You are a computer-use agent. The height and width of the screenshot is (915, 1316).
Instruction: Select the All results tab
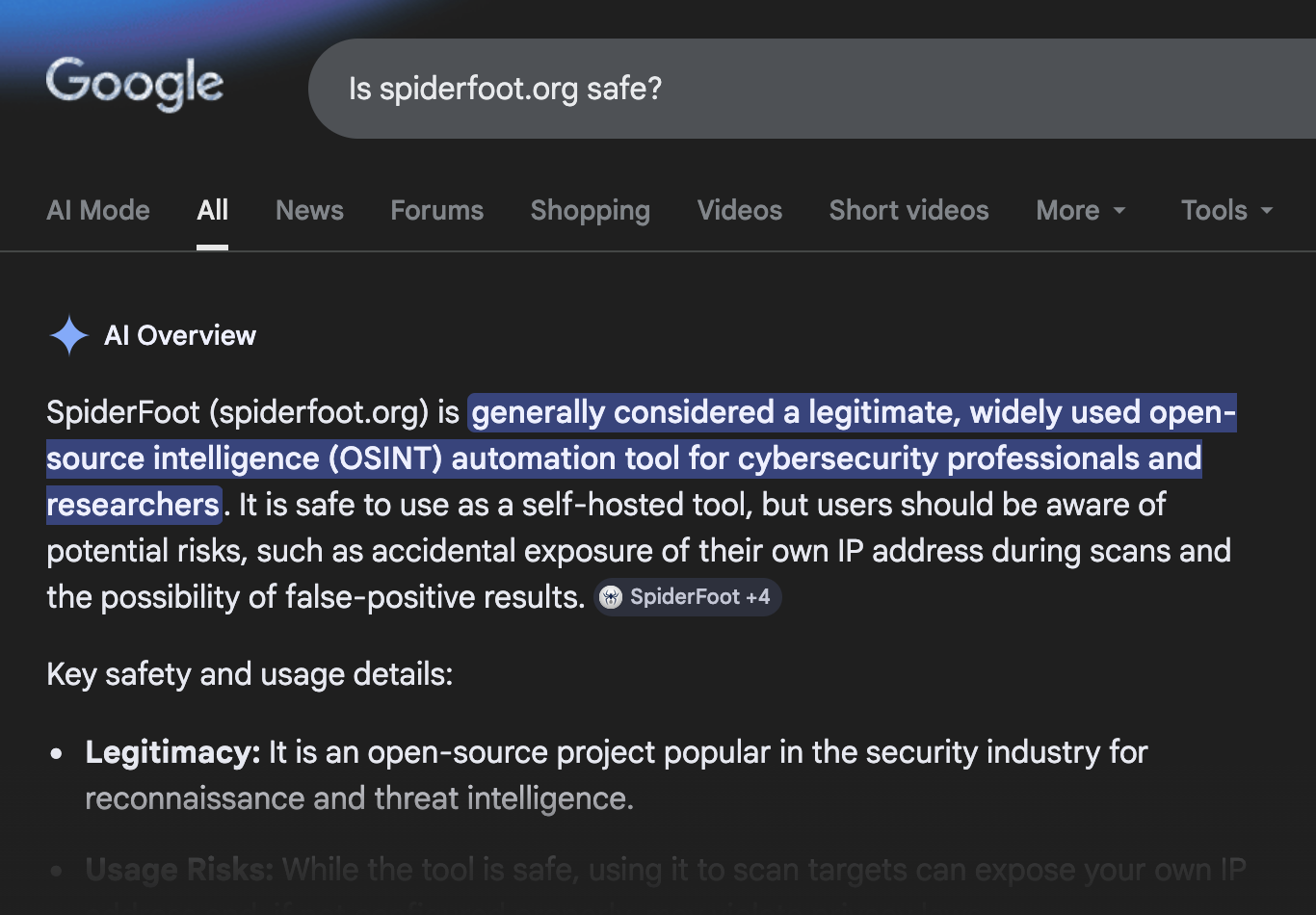[212, 211]
